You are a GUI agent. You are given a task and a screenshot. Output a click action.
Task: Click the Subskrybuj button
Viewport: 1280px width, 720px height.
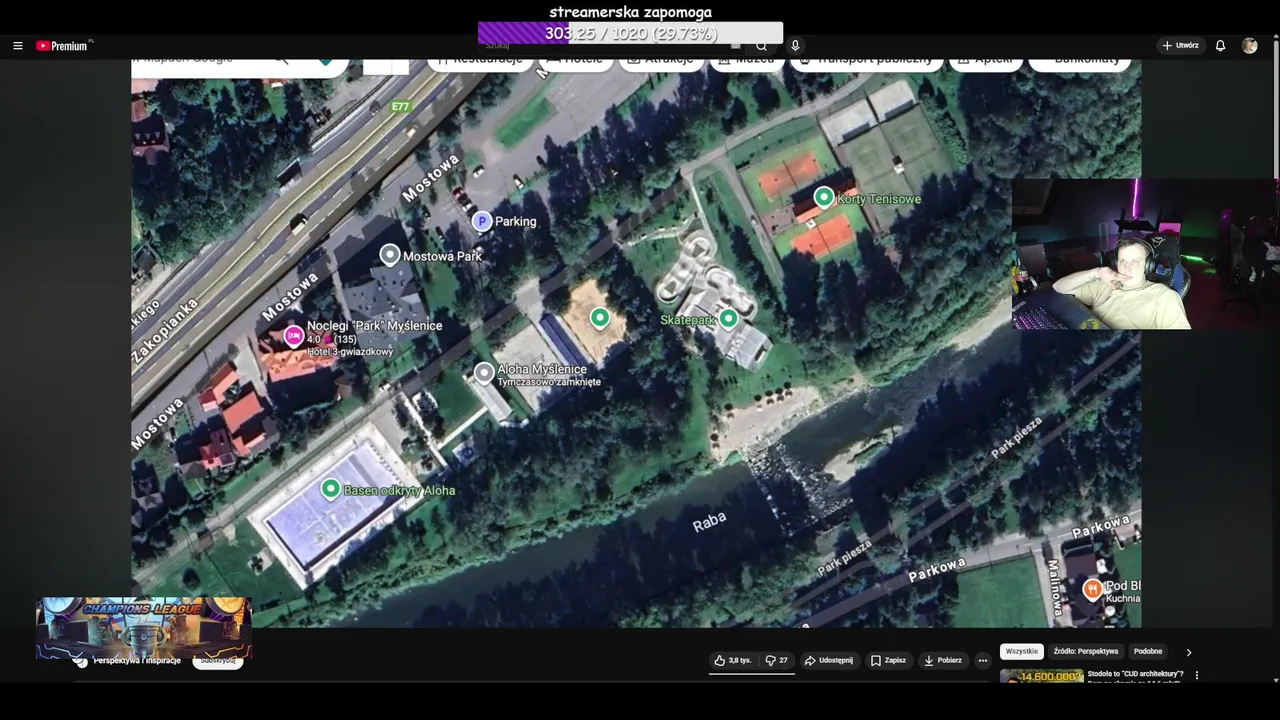click(218, 661)
